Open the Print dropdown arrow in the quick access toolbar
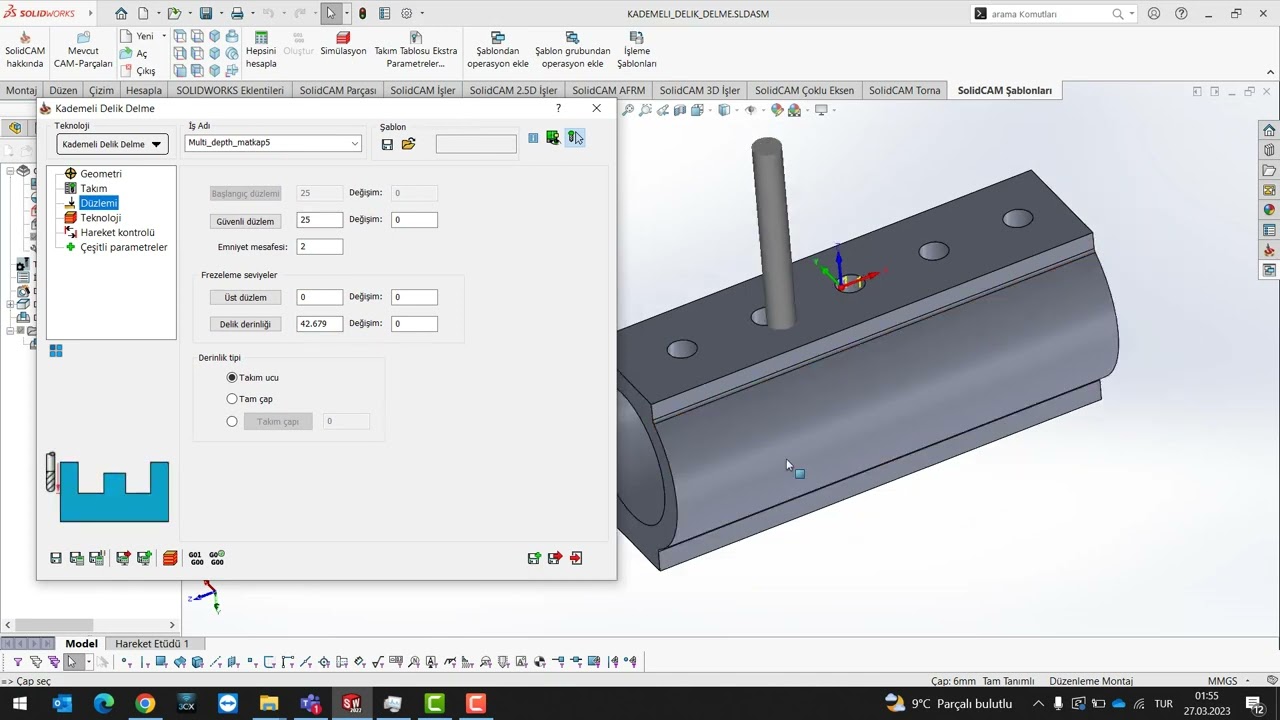This screenshot has width=1280, height=720. pos(251,14)
